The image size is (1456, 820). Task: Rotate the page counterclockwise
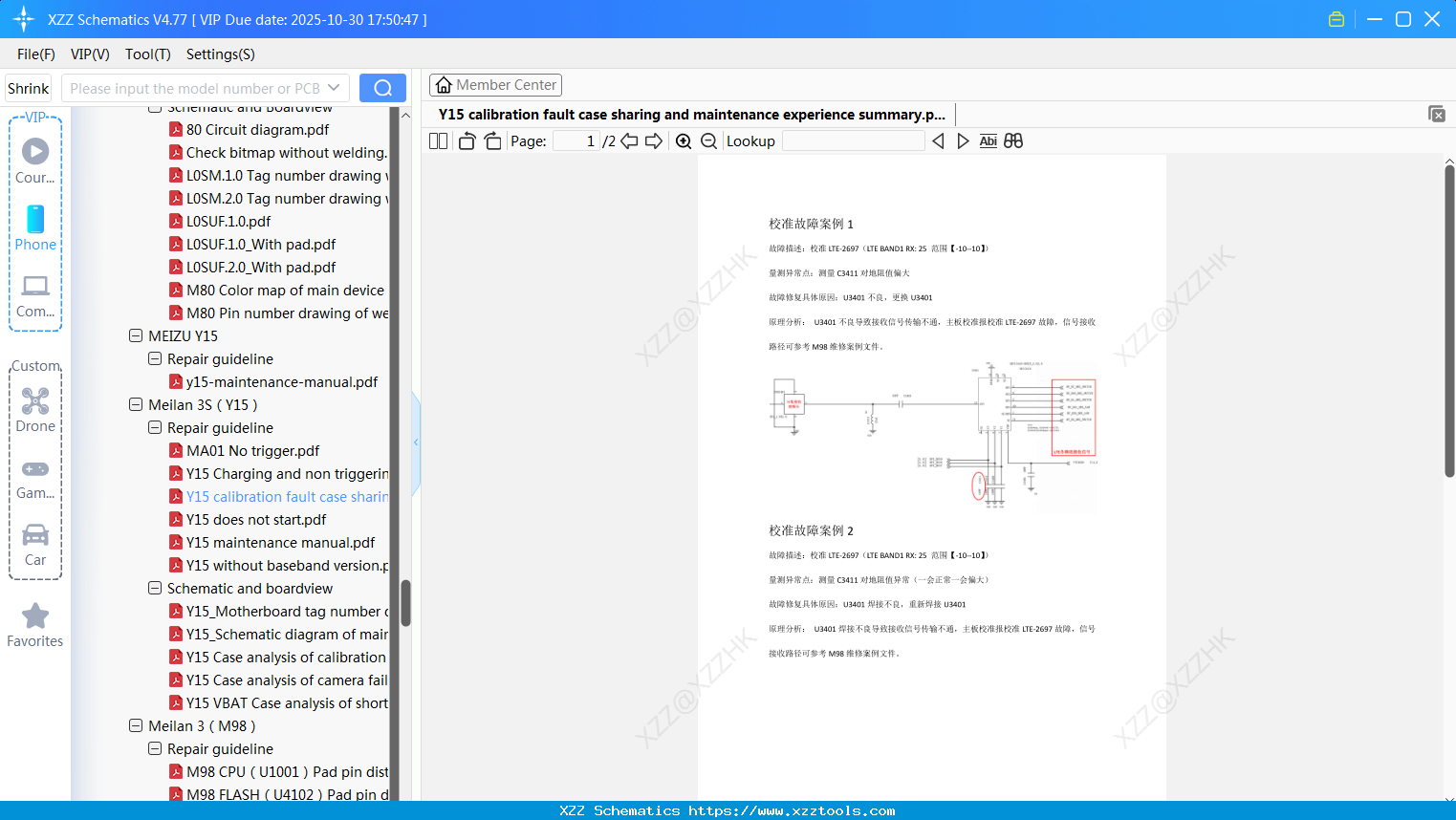(x=467, y=141)
